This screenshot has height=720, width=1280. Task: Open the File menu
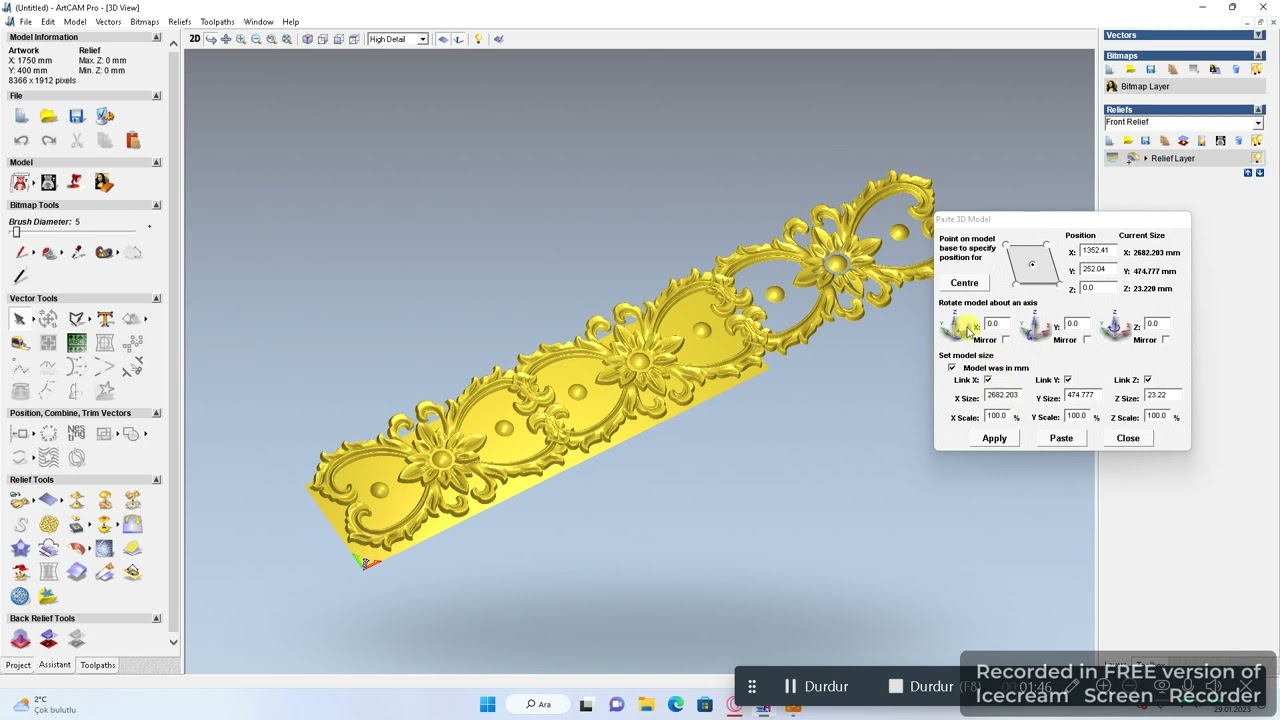[x=26, y=22]
